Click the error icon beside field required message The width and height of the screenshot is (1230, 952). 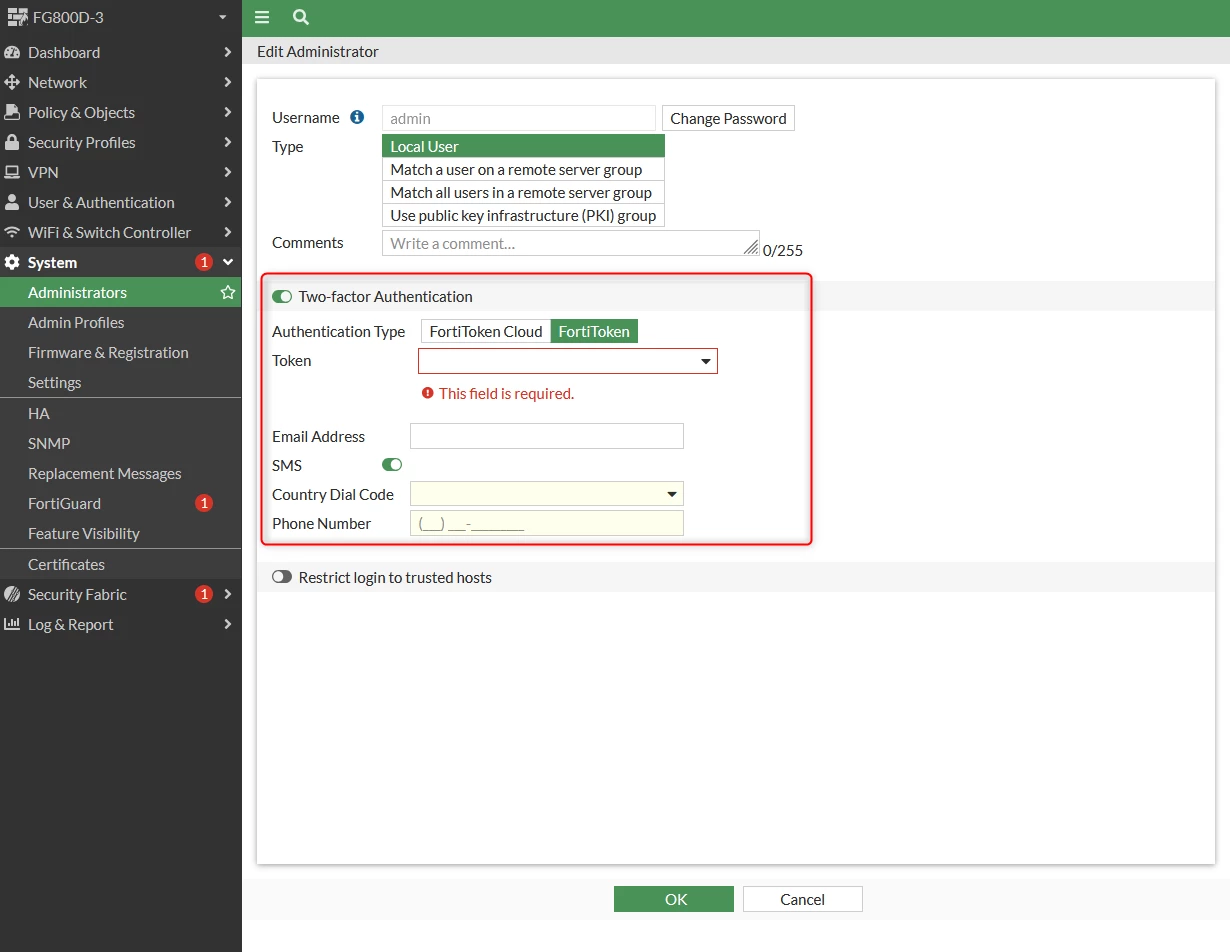coord(428,393)
